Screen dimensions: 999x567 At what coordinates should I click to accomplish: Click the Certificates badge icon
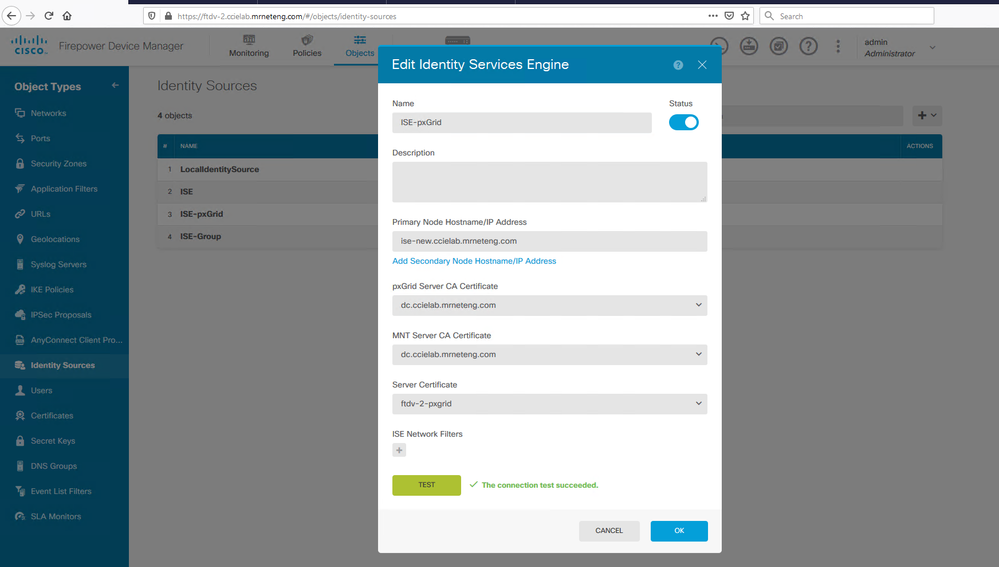tap(20, 415)
